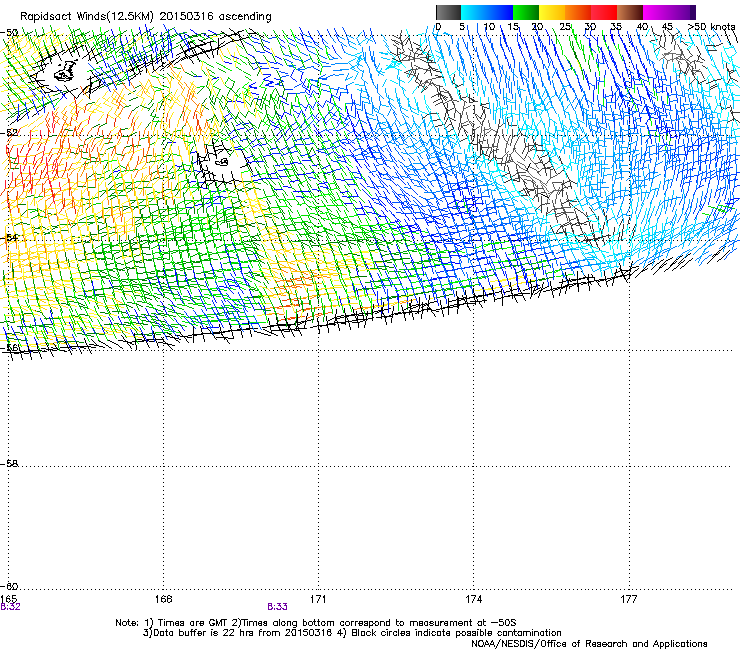Click the 'Data buffer is 22 hrs' note line

[352, 633]
